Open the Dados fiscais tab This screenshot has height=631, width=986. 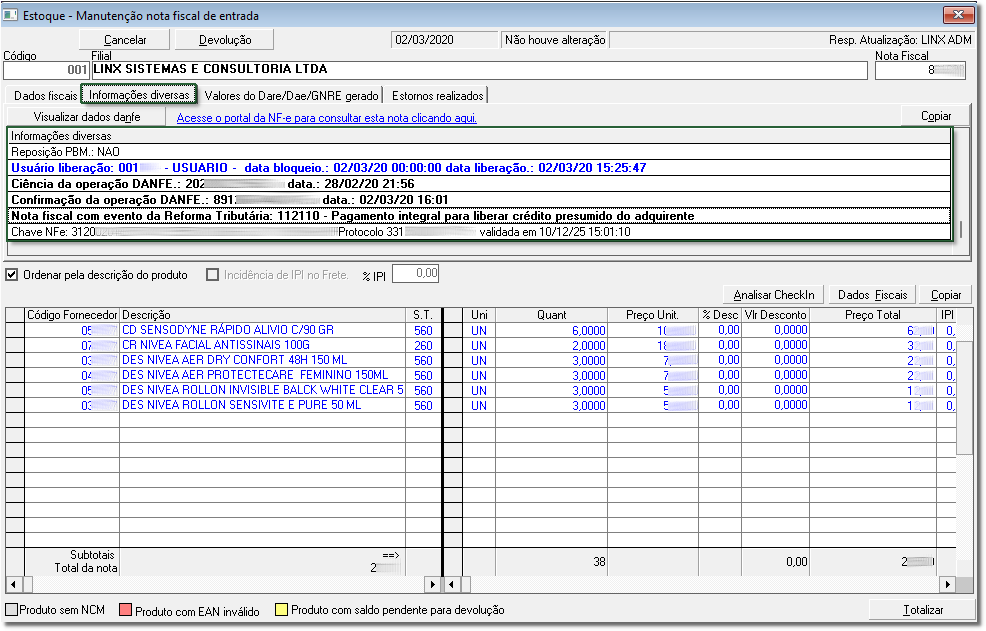tap(45, 96)
